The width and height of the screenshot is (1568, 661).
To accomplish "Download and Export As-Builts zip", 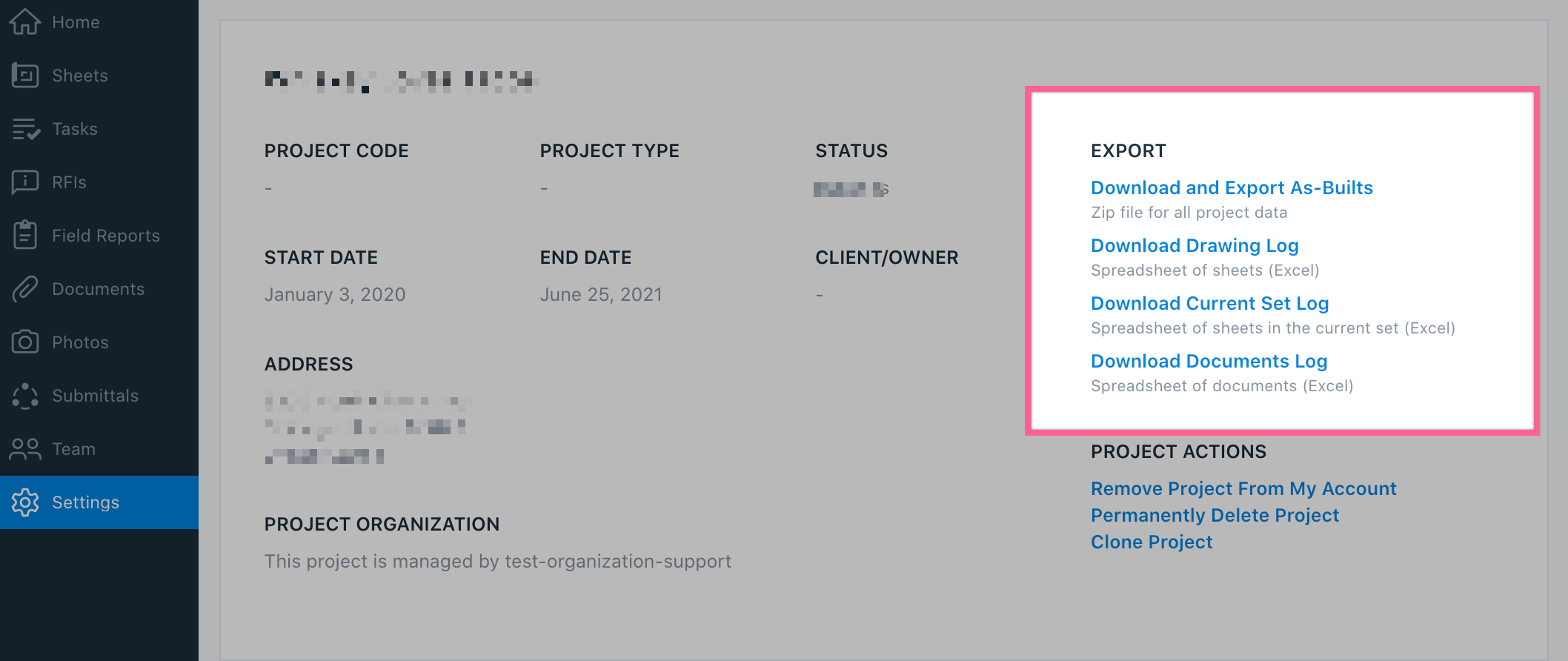I will tap(1232, 188).
